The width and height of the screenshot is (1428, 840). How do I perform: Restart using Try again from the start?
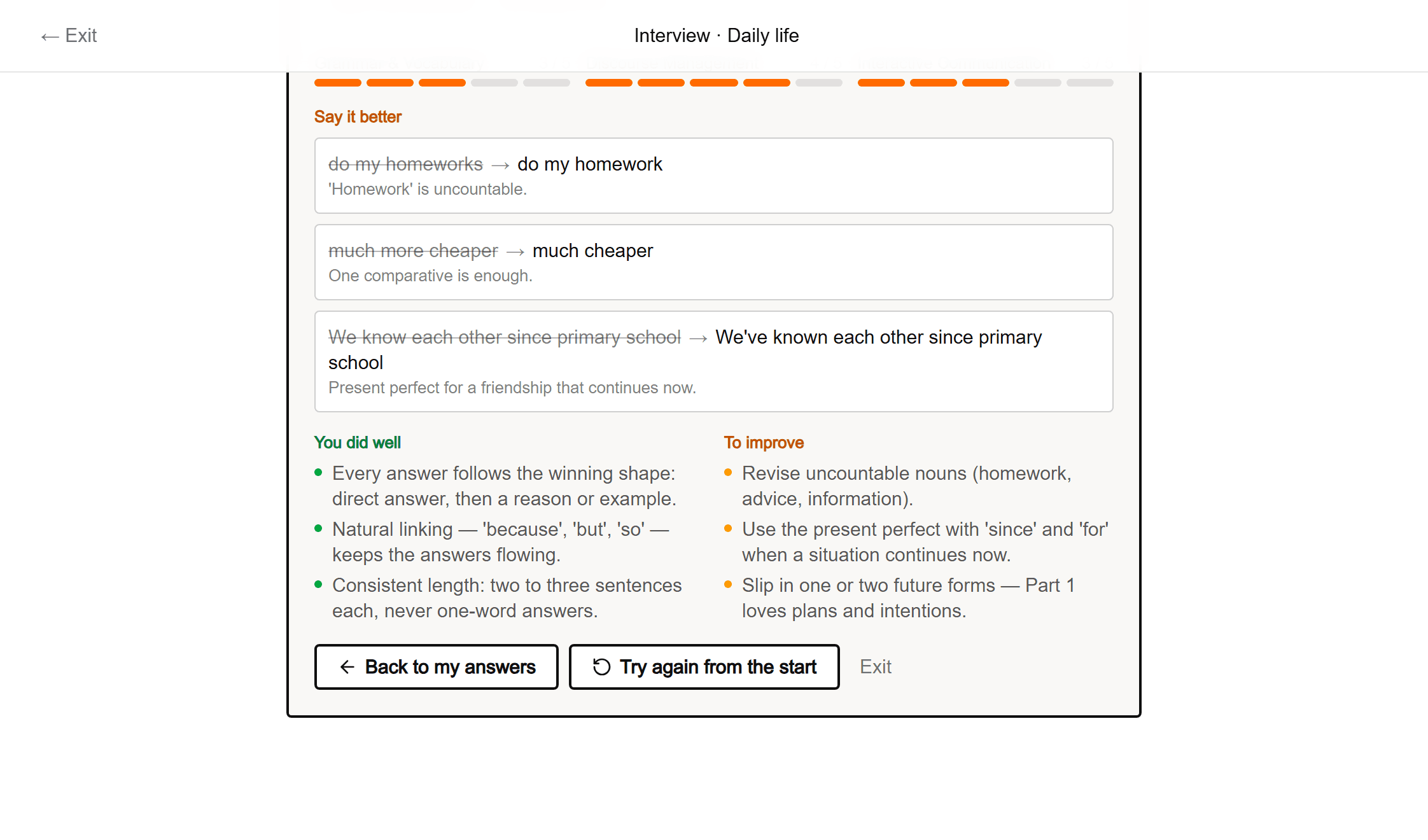pos(704,666)
